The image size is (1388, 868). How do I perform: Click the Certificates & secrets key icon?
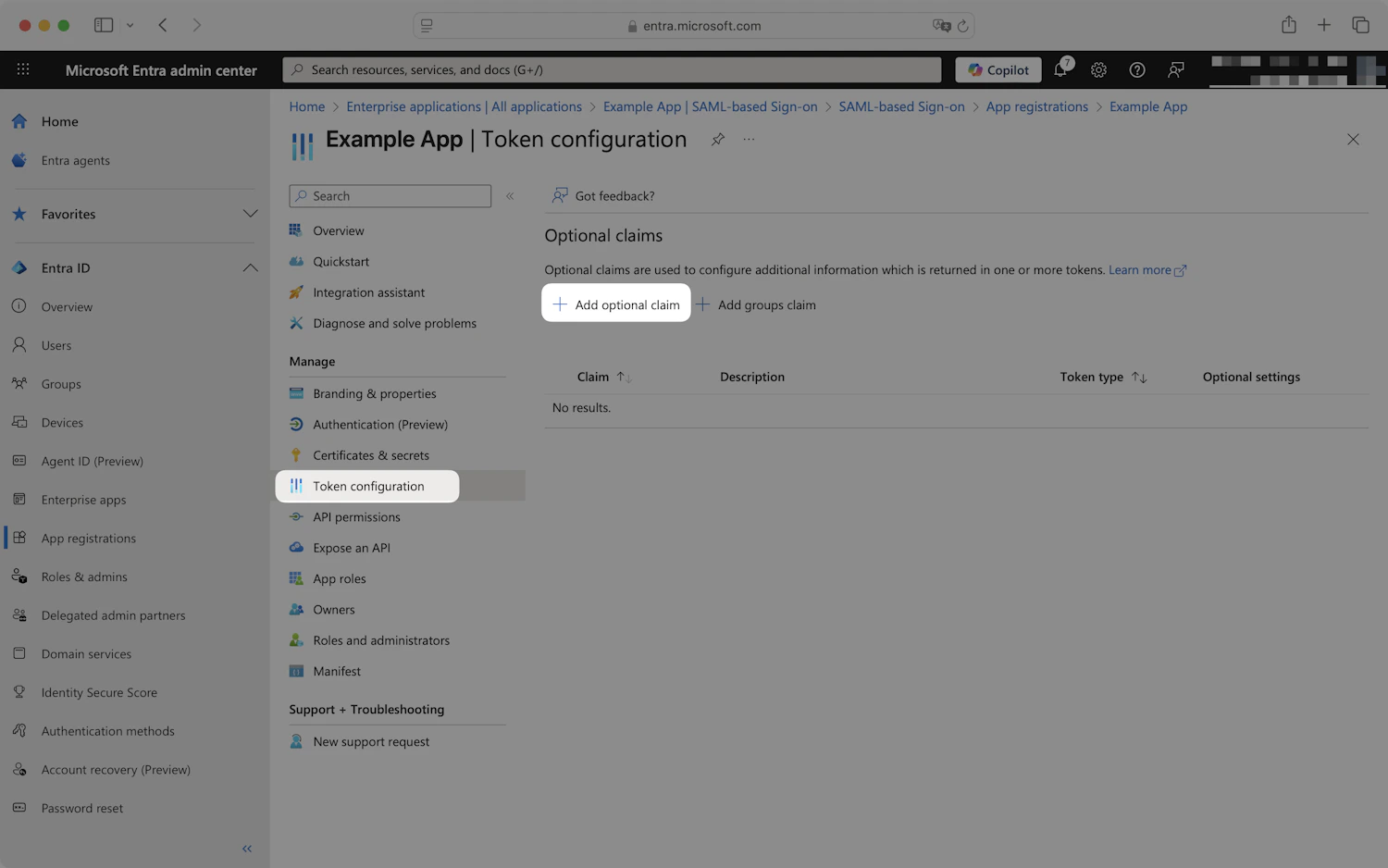tap(296, 455)
